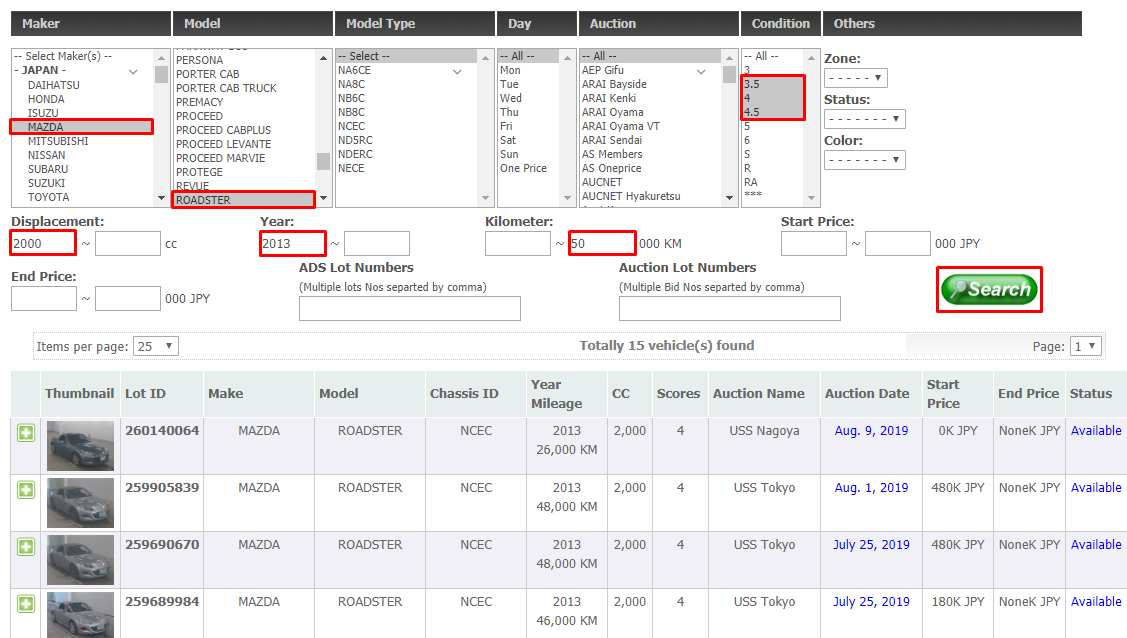Click Available status for lot 259905839
This screenshot has width=1127, height=638.
(1096, 488)
